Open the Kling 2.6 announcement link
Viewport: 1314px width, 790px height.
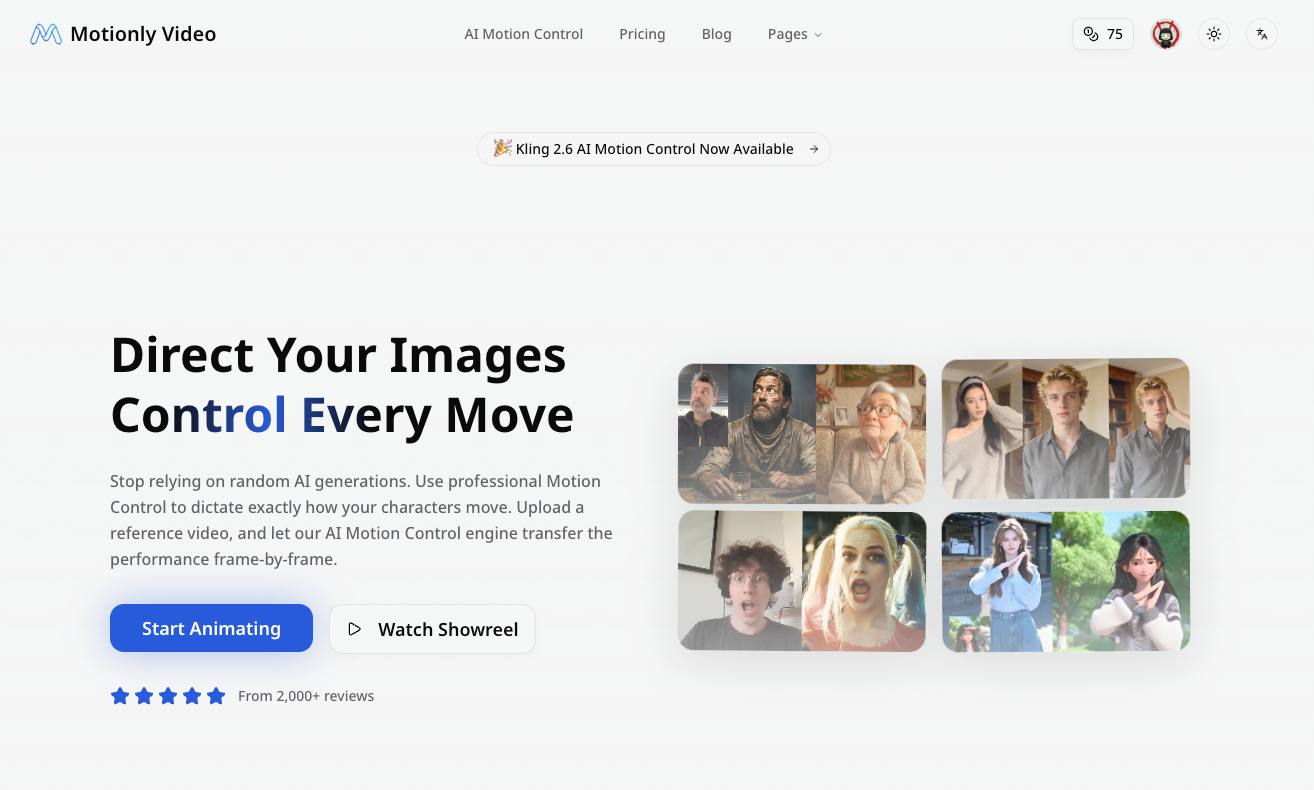[x=654, y=149]
